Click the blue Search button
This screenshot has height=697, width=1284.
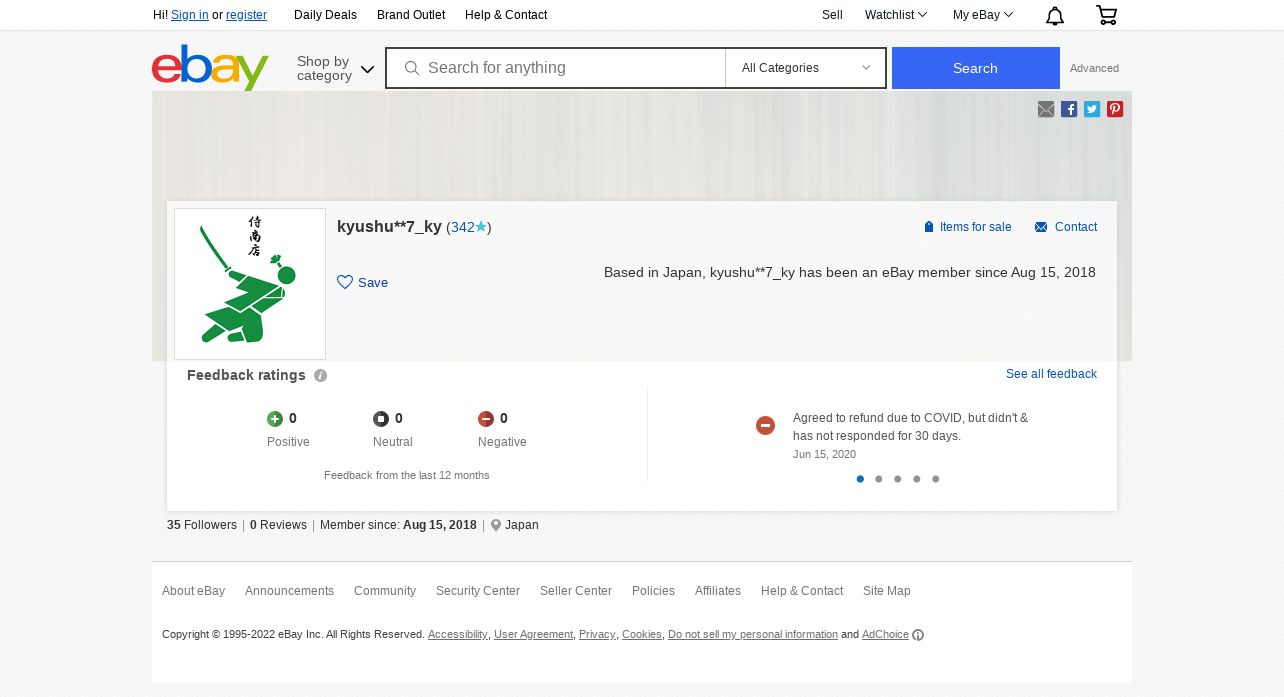(975, 68)
